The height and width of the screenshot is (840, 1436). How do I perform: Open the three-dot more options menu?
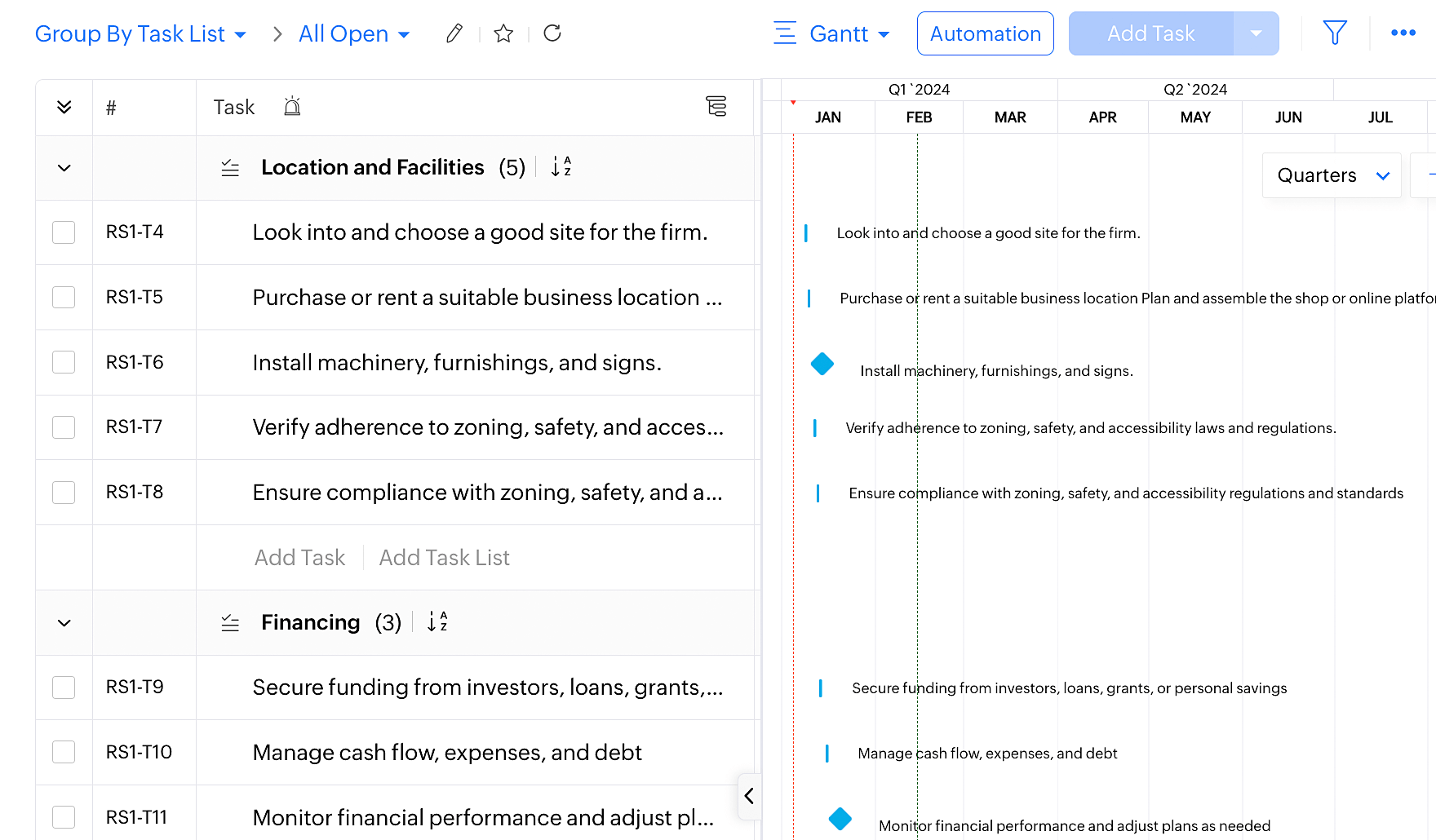coord(1403,33)
